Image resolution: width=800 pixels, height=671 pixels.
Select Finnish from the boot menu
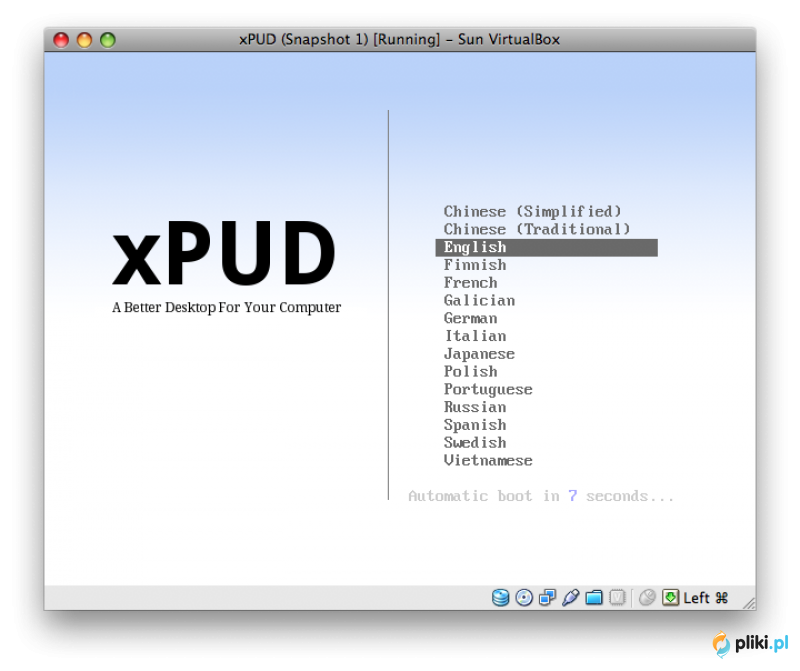[475, 265]
